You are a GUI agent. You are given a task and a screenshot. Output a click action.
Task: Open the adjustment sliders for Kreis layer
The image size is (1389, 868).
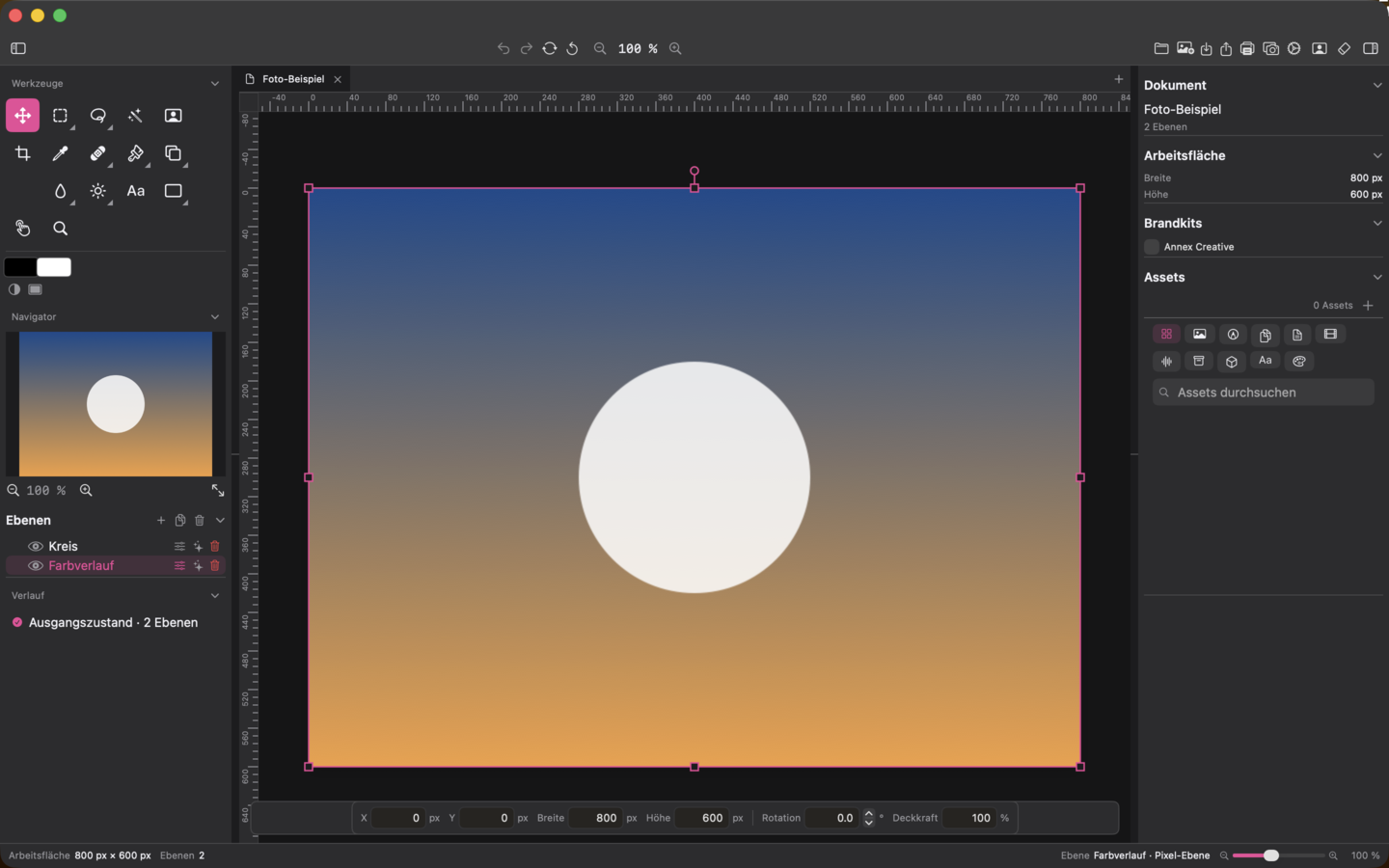[x=179, y=546]
